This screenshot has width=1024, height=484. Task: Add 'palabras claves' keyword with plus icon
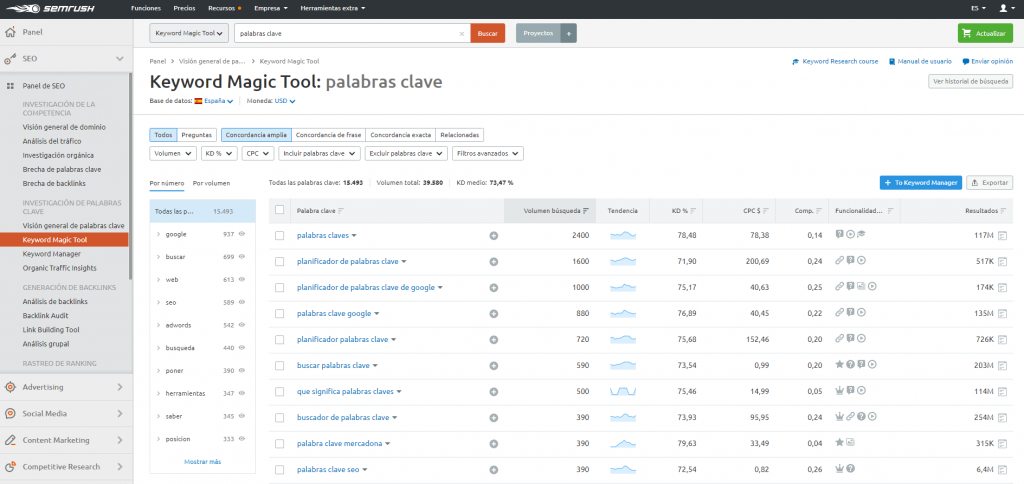coord(493,235)
